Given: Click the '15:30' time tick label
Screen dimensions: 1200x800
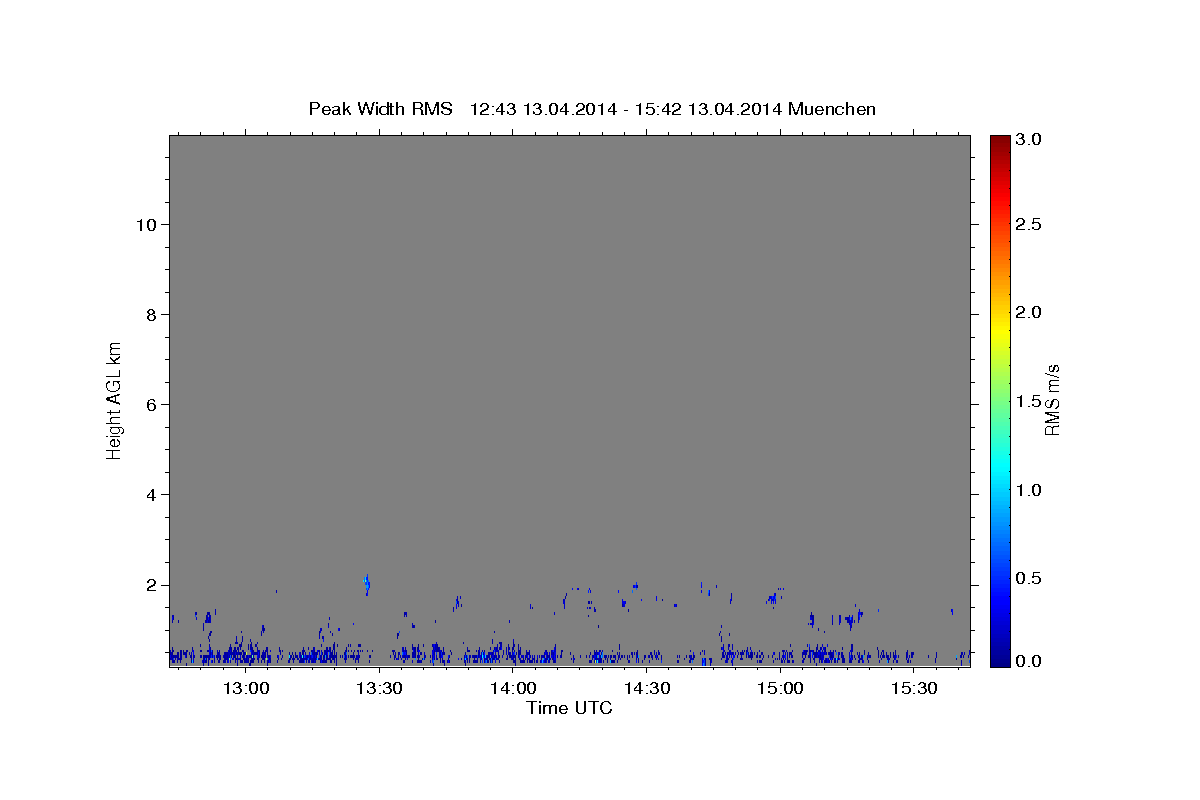Looking at the screenshot, I should click(x=914, y=688).
